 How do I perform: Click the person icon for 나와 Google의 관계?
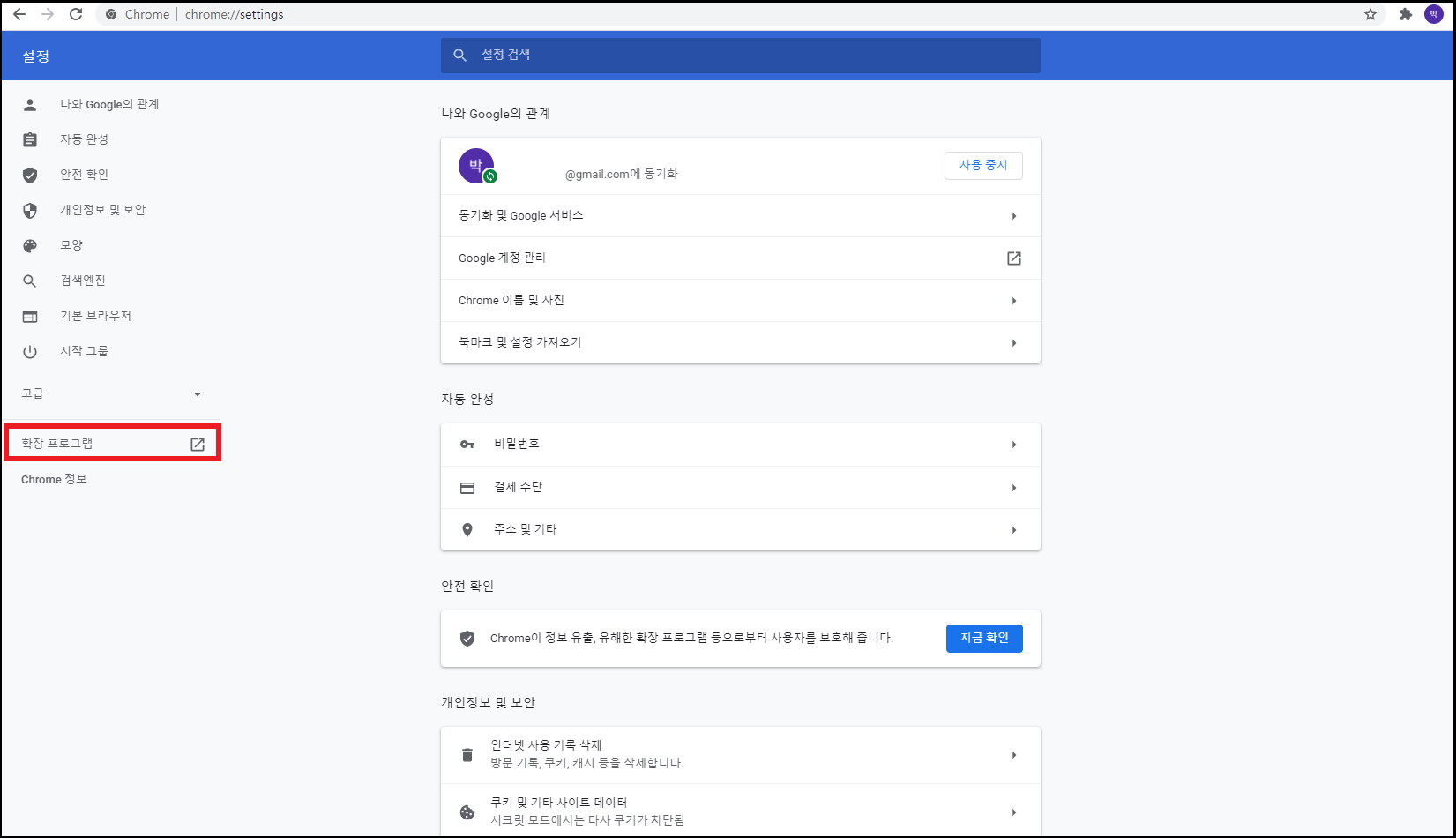30,105
